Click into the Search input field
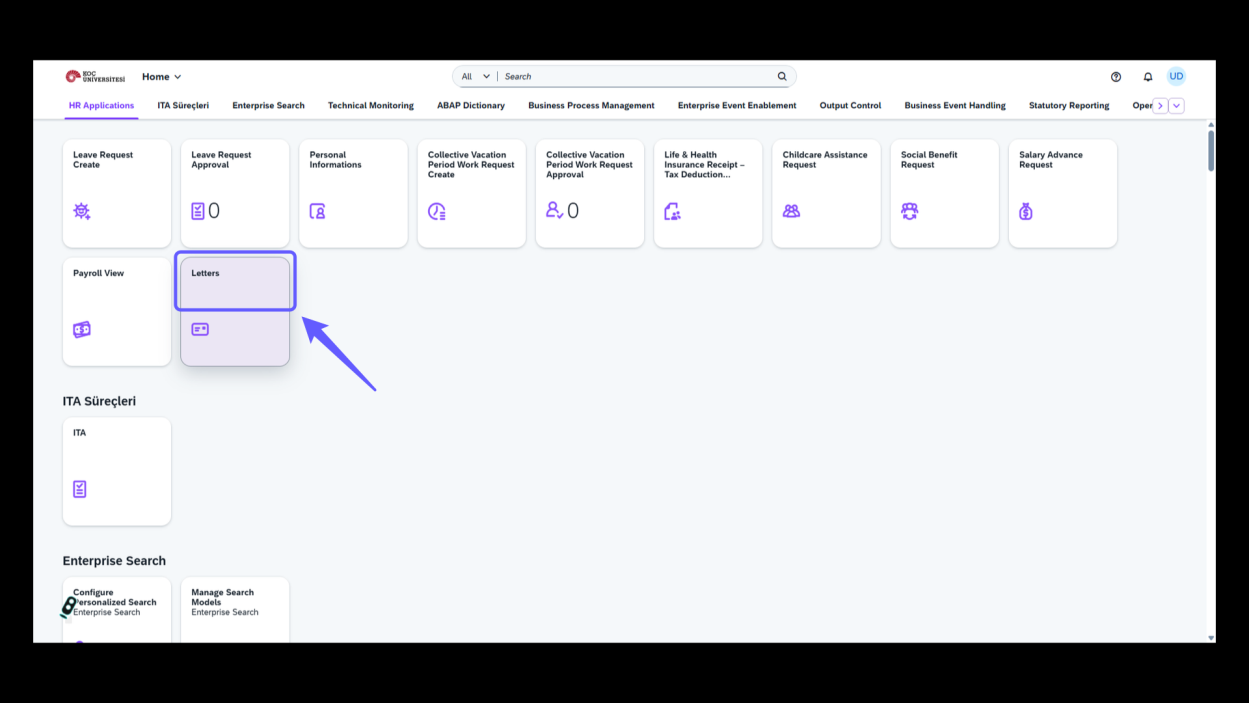Viewport: 1249px width, 703px height. click(637, 76)
